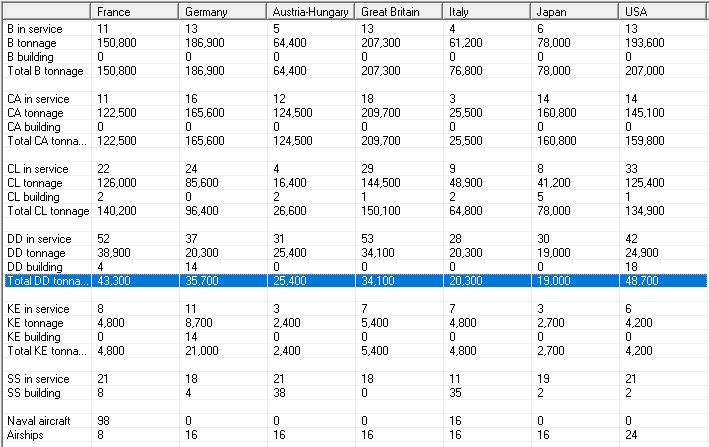Click highlighted USA Total DD tonnage 48,700
The image size is (709, 447).
[x=642, y=281]
